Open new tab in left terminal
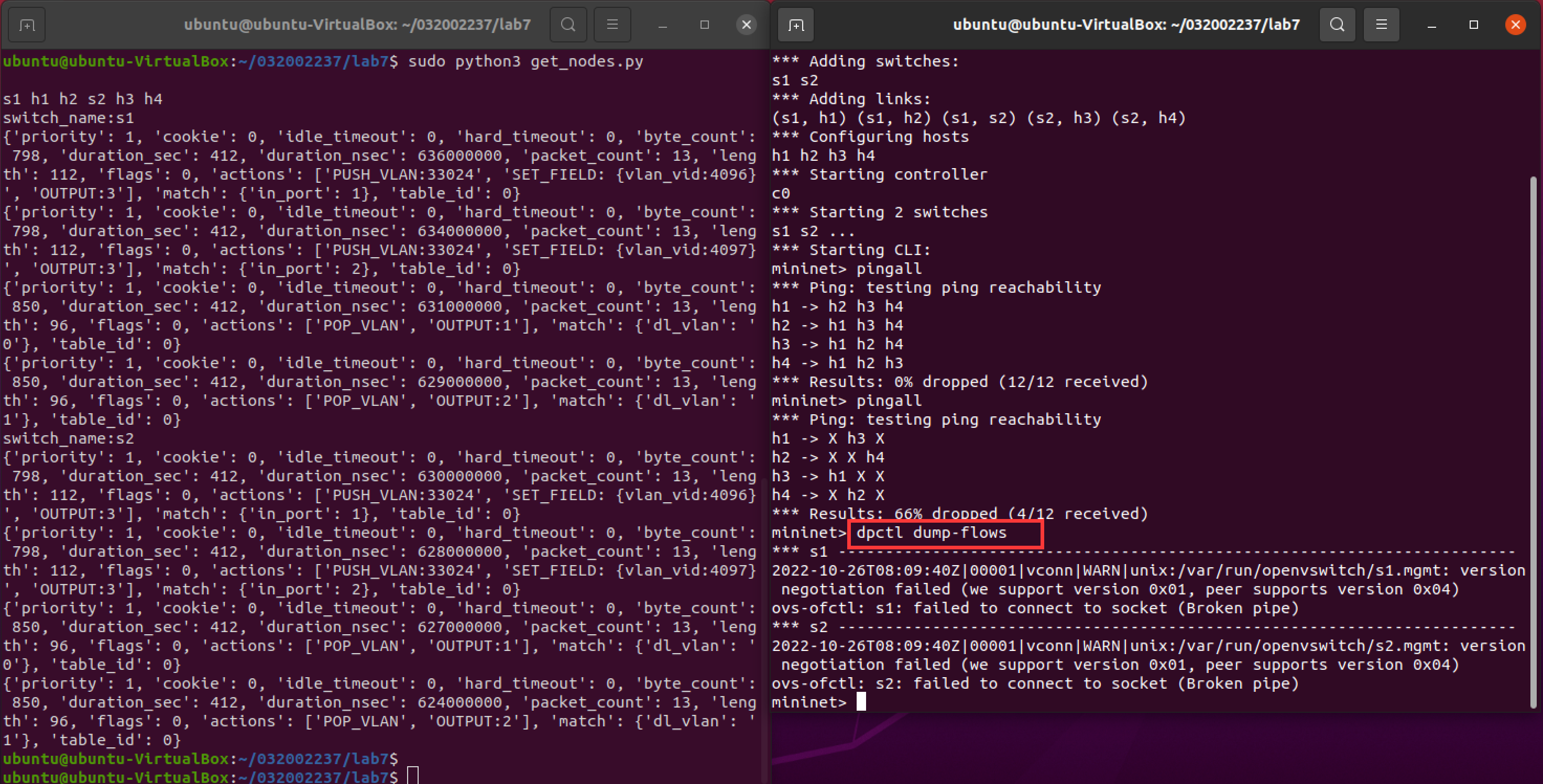 click(x=27, y=25)
